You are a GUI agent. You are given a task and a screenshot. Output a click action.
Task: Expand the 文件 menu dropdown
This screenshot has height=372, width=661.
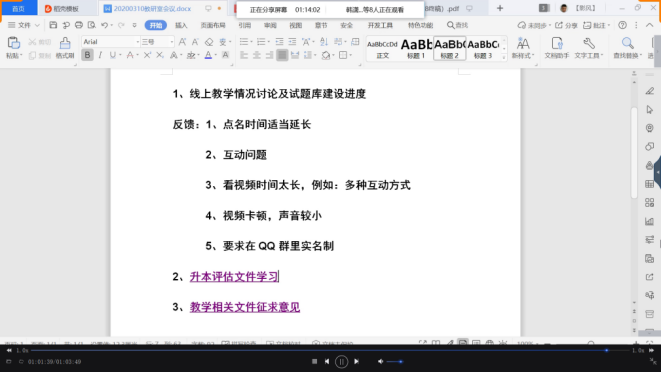24,25
